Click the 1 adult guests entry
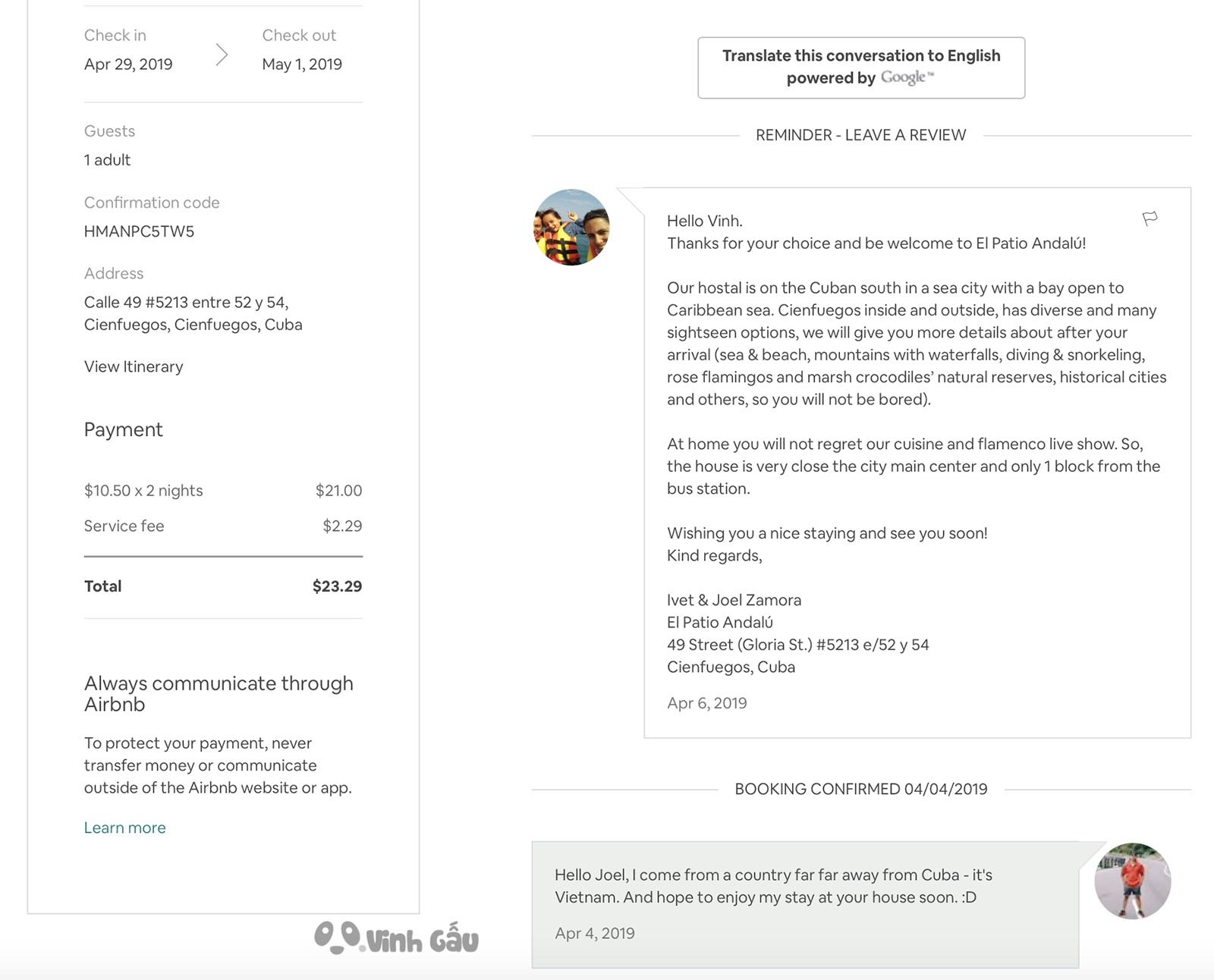 click(x=107, y=160)
